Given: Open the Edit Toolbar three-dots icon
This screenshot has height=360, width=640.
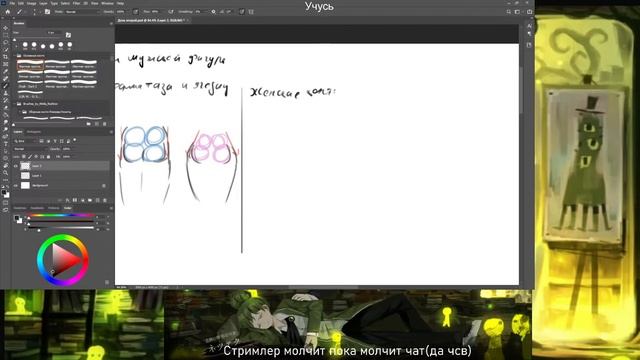Looking at the screenshot, I should point(6,180).
